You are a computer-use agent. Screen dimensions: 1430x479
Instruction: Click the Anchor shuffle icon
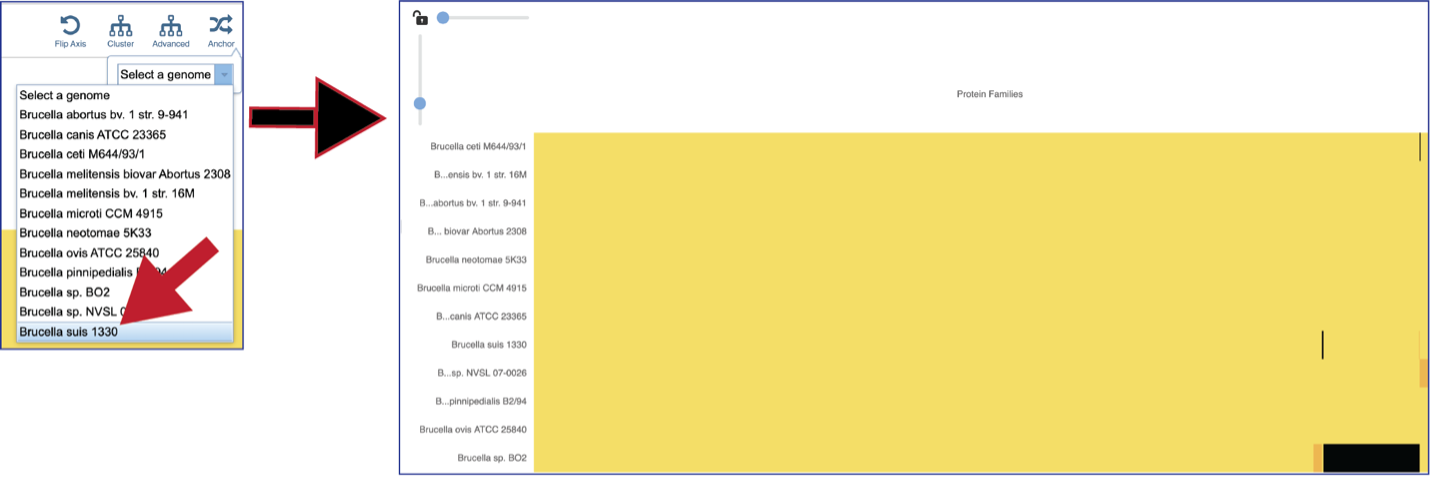point(221,25)
